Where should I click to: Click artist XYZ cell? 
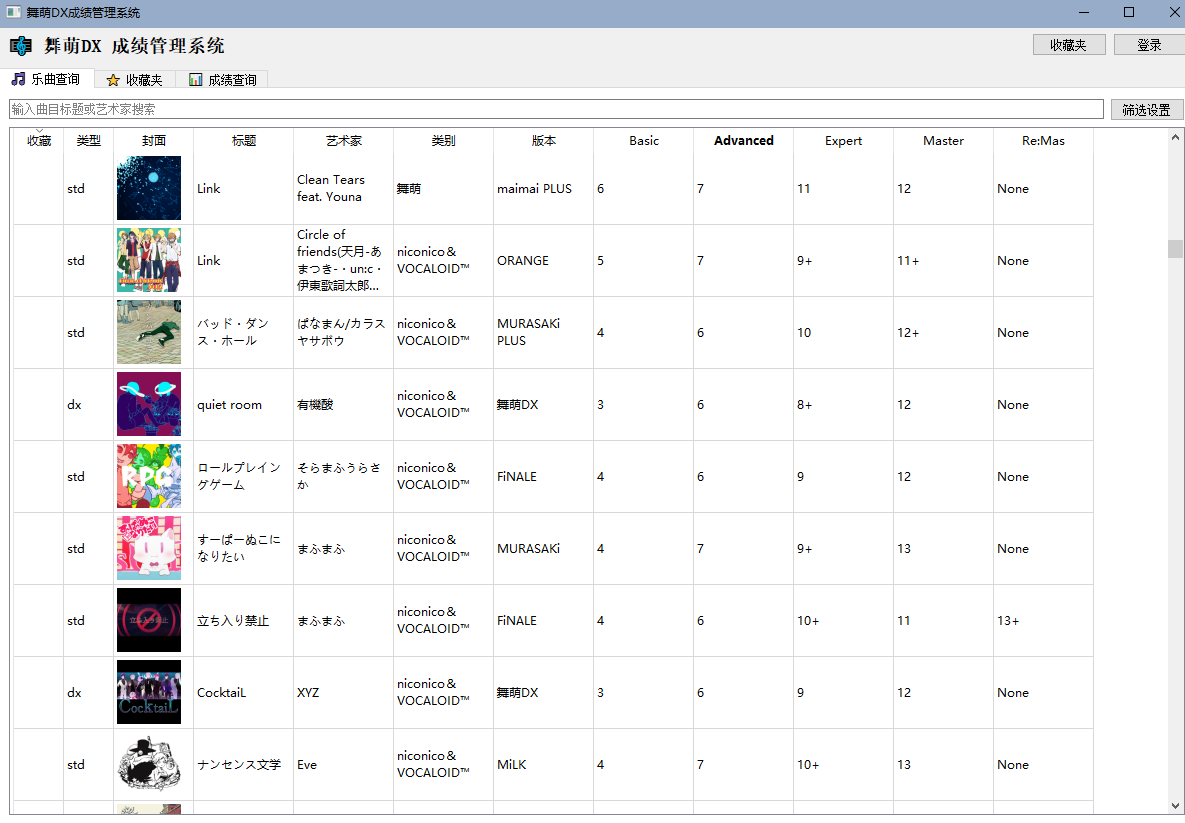343,692
